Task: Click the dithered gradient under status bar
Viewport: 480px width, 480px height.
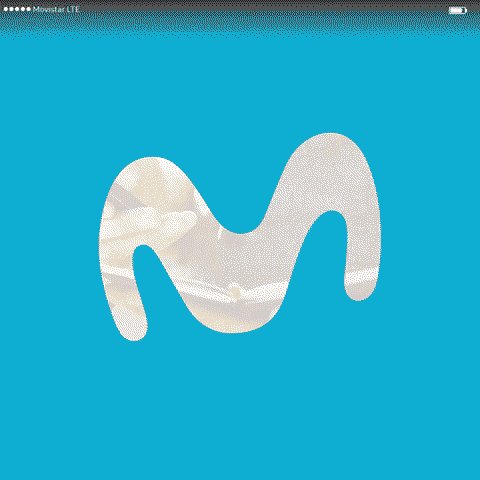Action: pyautogui.click(x=240, y=25)
